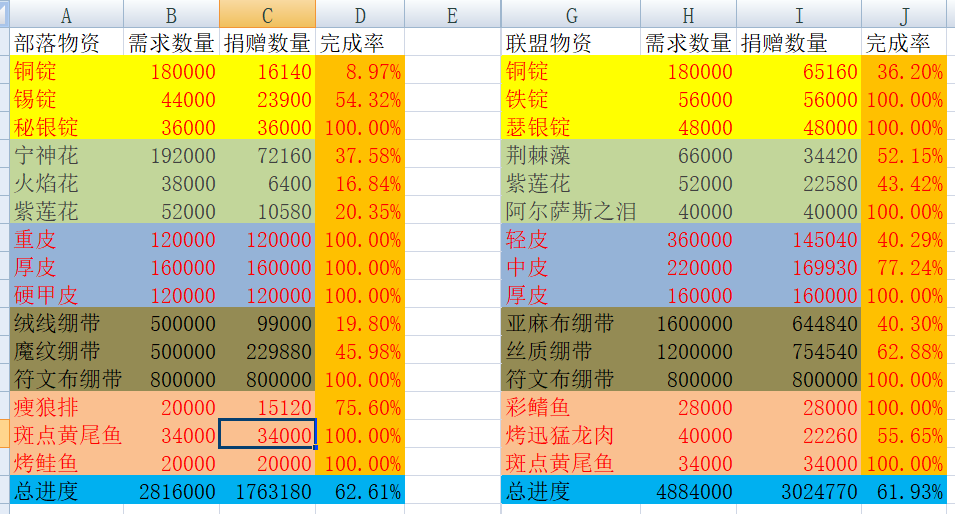
Task: Select column C header
Action: [x=267, y=14]
